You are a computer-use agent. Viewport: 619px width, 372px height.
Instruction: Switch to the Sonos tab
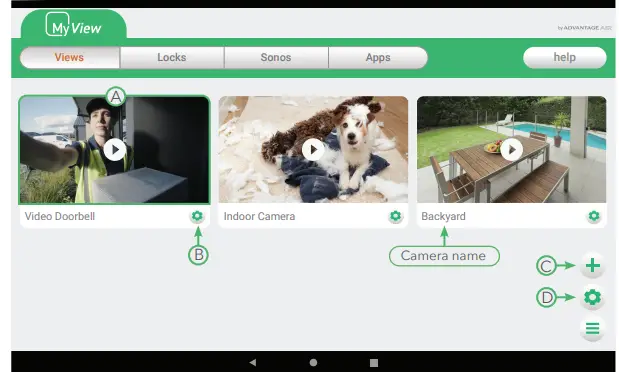tap(276, 58)
